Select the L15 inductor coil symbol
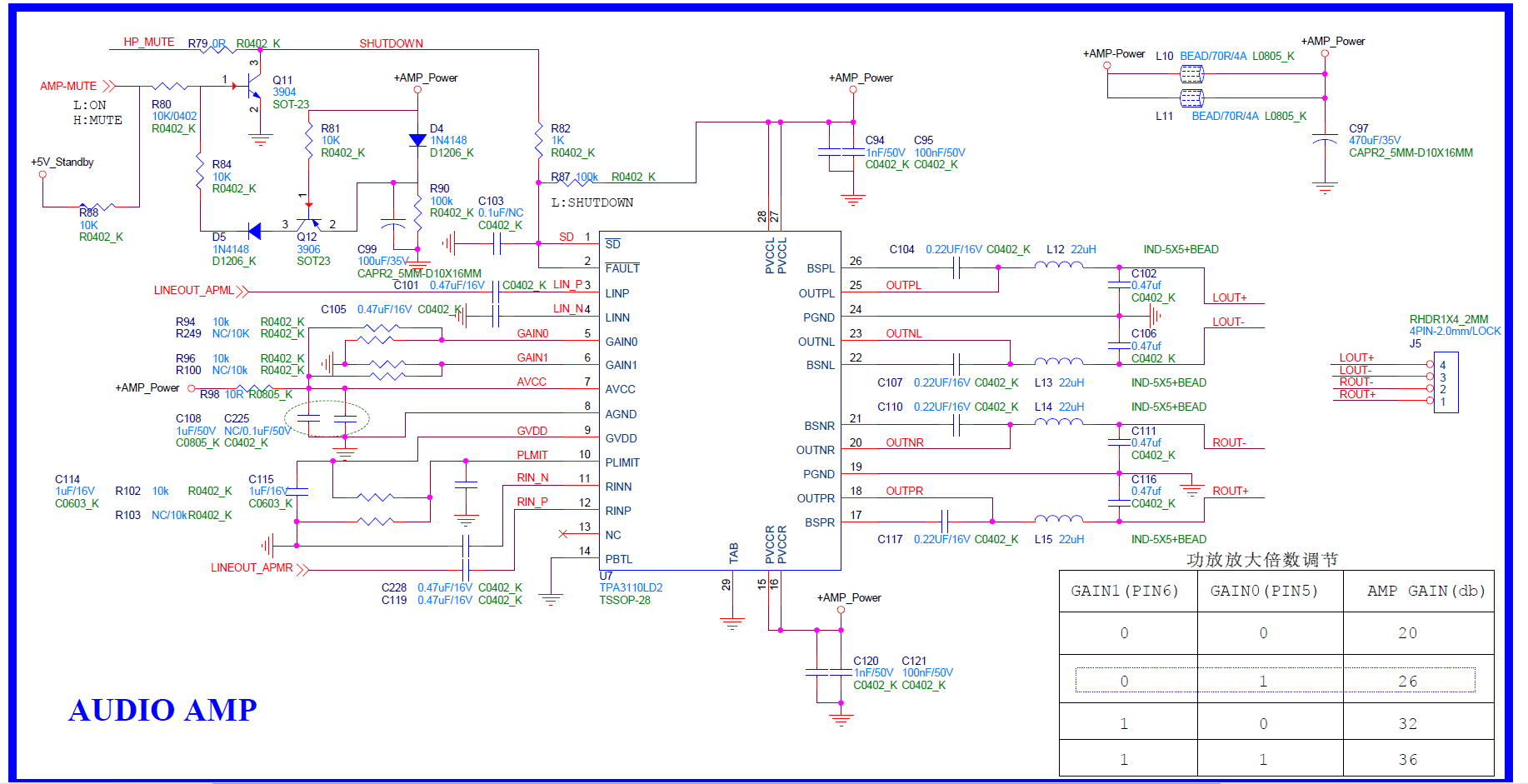 [1059, 519]
